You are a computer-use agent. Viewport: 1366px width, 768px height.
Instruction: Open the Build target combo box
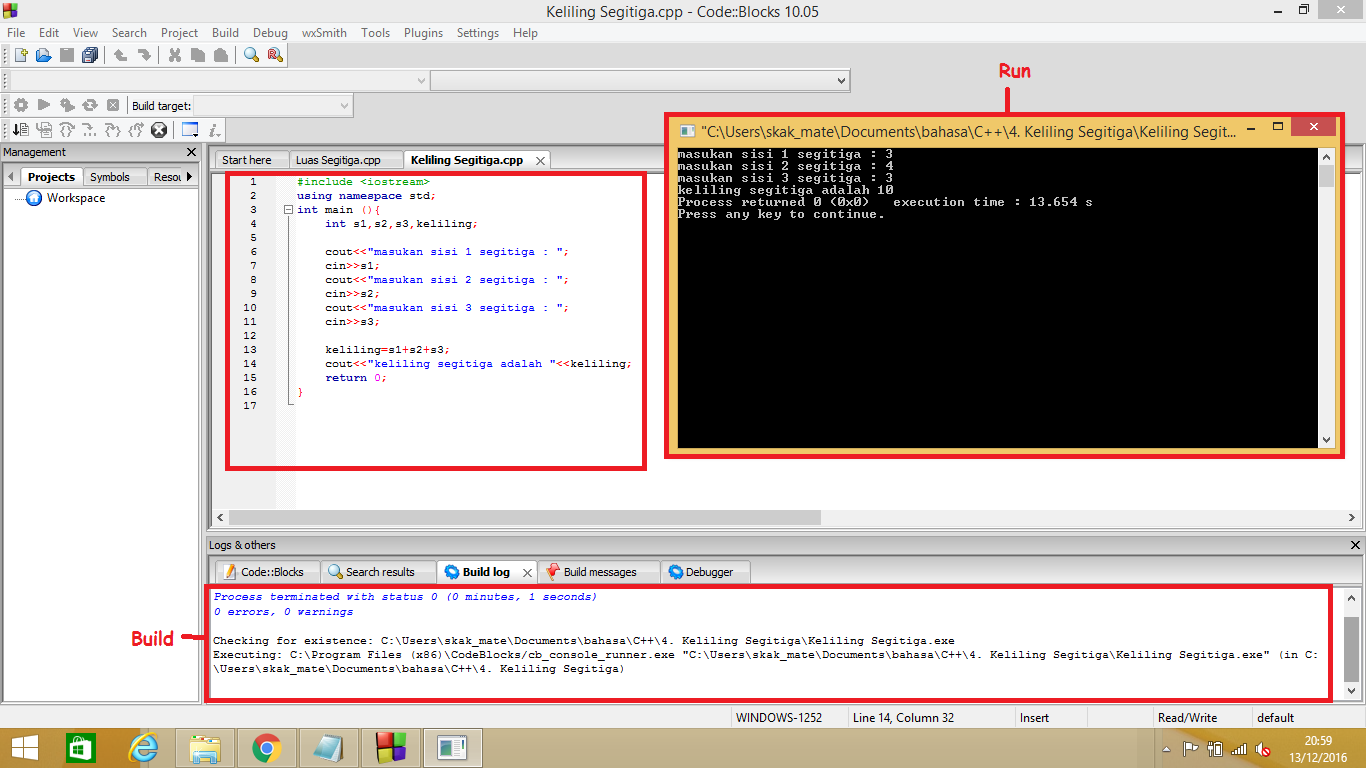pyautogui.click(x=273, y=105)
